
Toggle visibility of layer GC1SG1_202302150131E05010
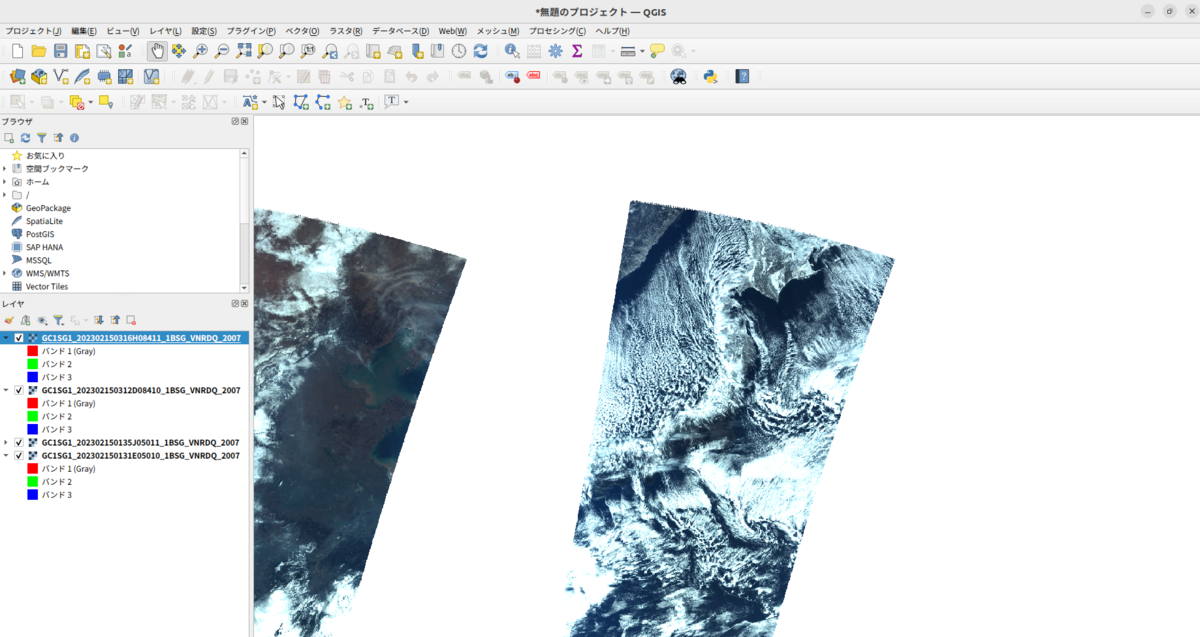click(x=19, y=455)
